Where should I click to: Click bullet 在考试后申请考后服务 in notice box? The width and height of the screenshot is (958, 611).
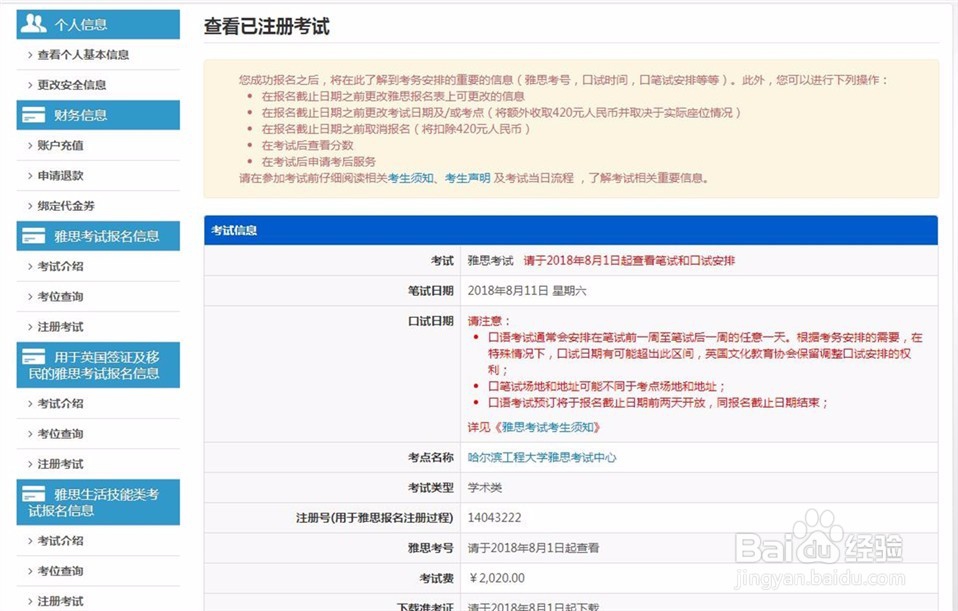tap(319, 161)
